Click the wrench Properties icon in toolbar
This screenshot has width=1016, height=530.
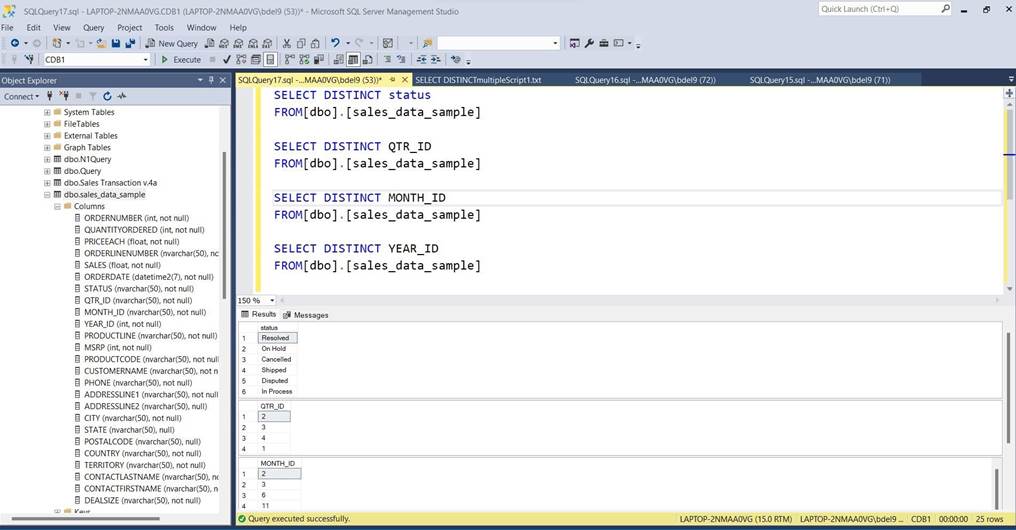(x=589, y=44)
